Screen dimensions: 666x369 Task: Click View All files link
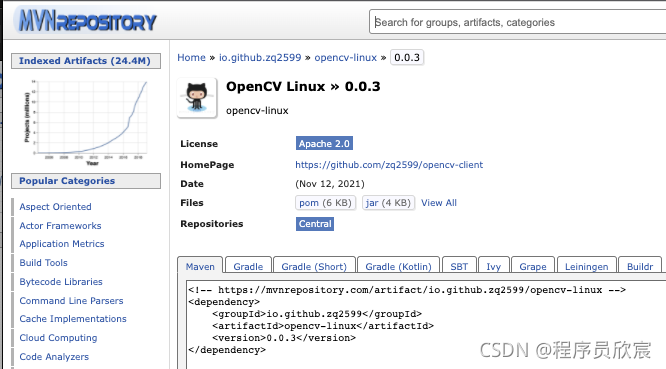pos(439,203)
